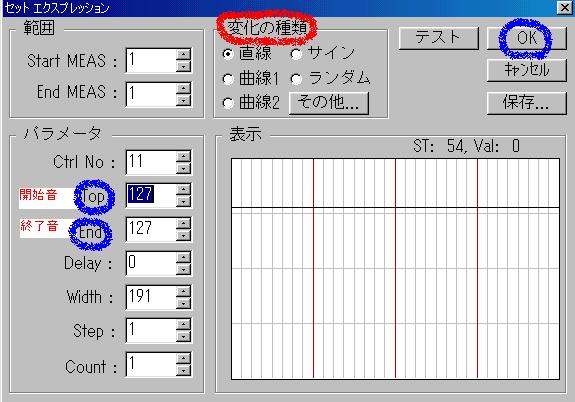Decrease End MEAS with down arrow
575x402 pixels.
183,100
